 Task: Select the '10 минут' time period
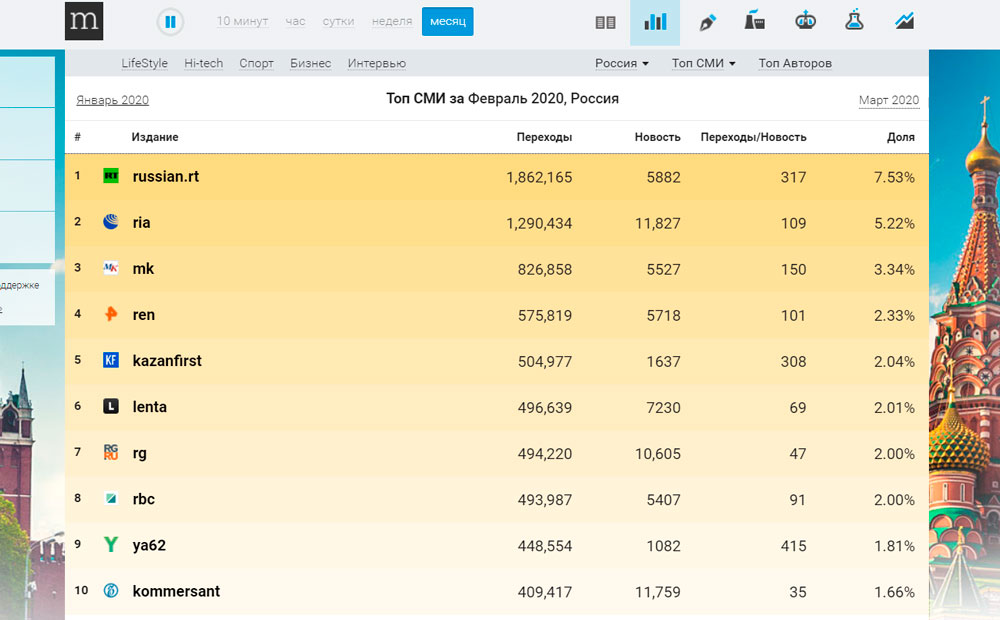pyautogui.click(x=243, y=21)
